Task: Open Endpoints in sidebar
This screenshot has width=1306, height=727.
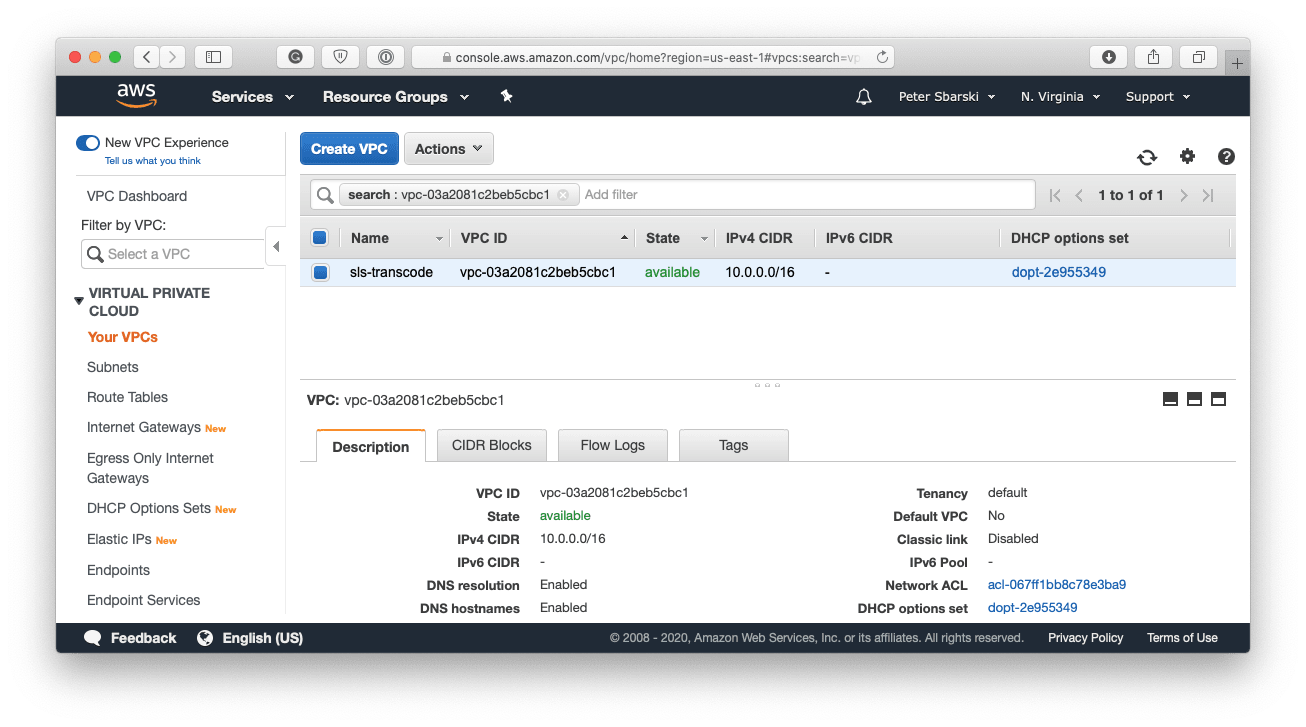Action: point(118,570)
